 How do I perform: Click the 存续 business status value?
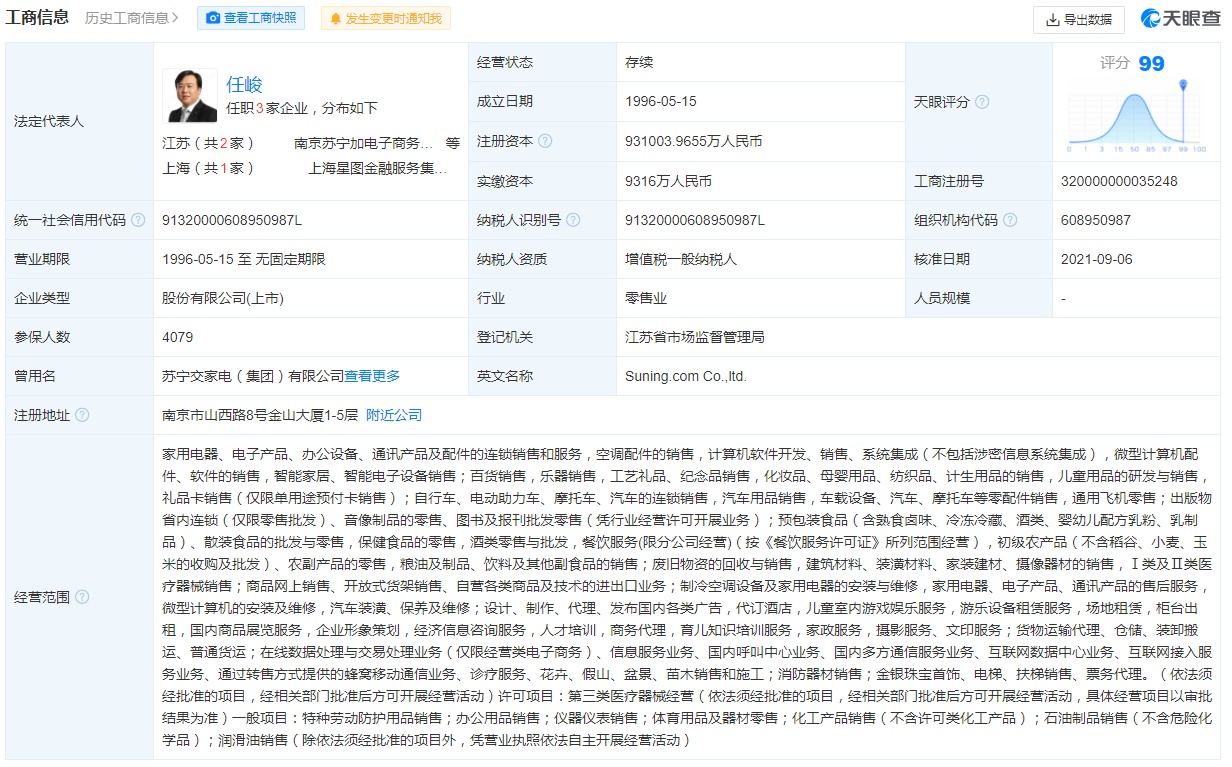click(x=639, y=62)
